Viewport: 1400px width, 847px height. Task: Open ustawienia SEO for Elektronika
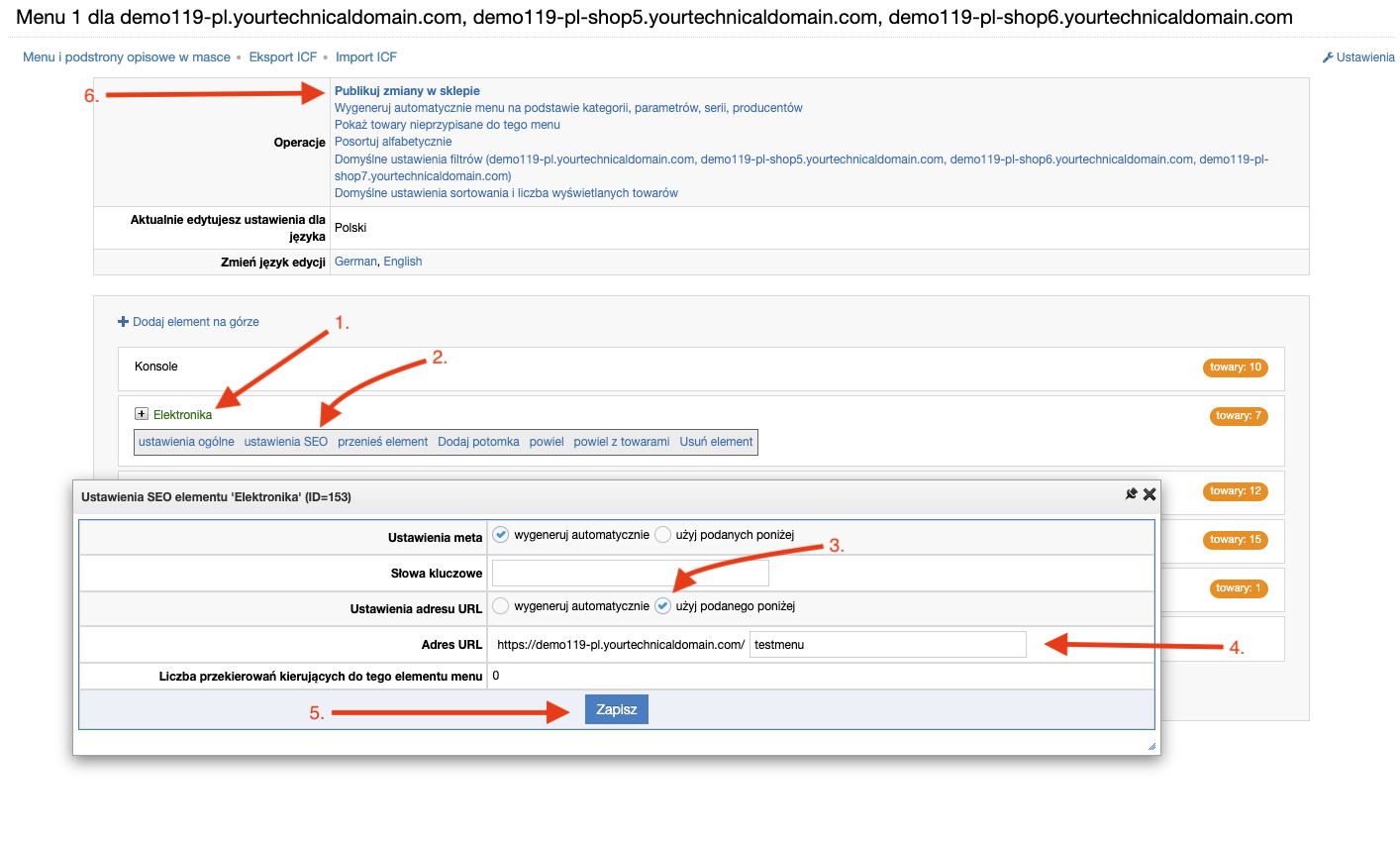[x=286, y=442]
